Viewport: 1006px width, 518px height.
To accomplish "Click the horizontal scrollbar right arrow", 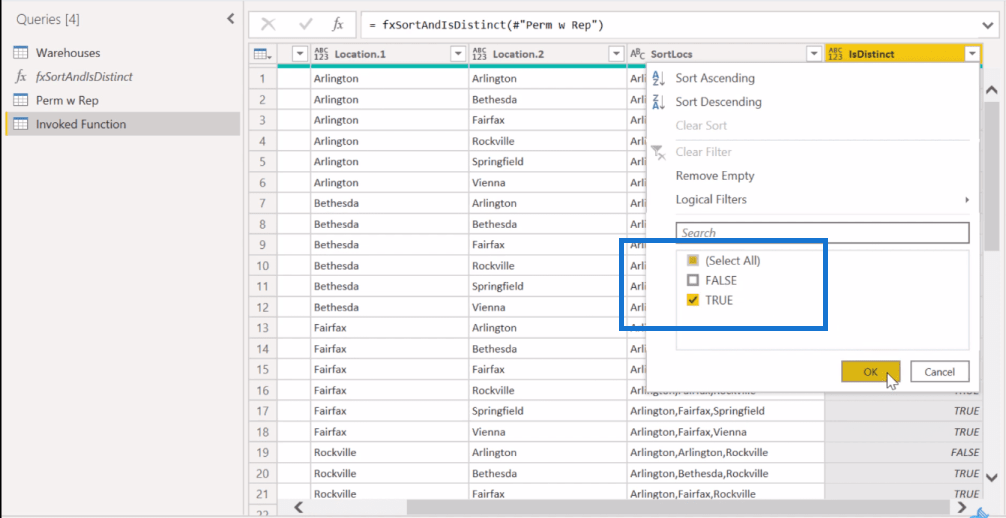I will coord(961,507).
